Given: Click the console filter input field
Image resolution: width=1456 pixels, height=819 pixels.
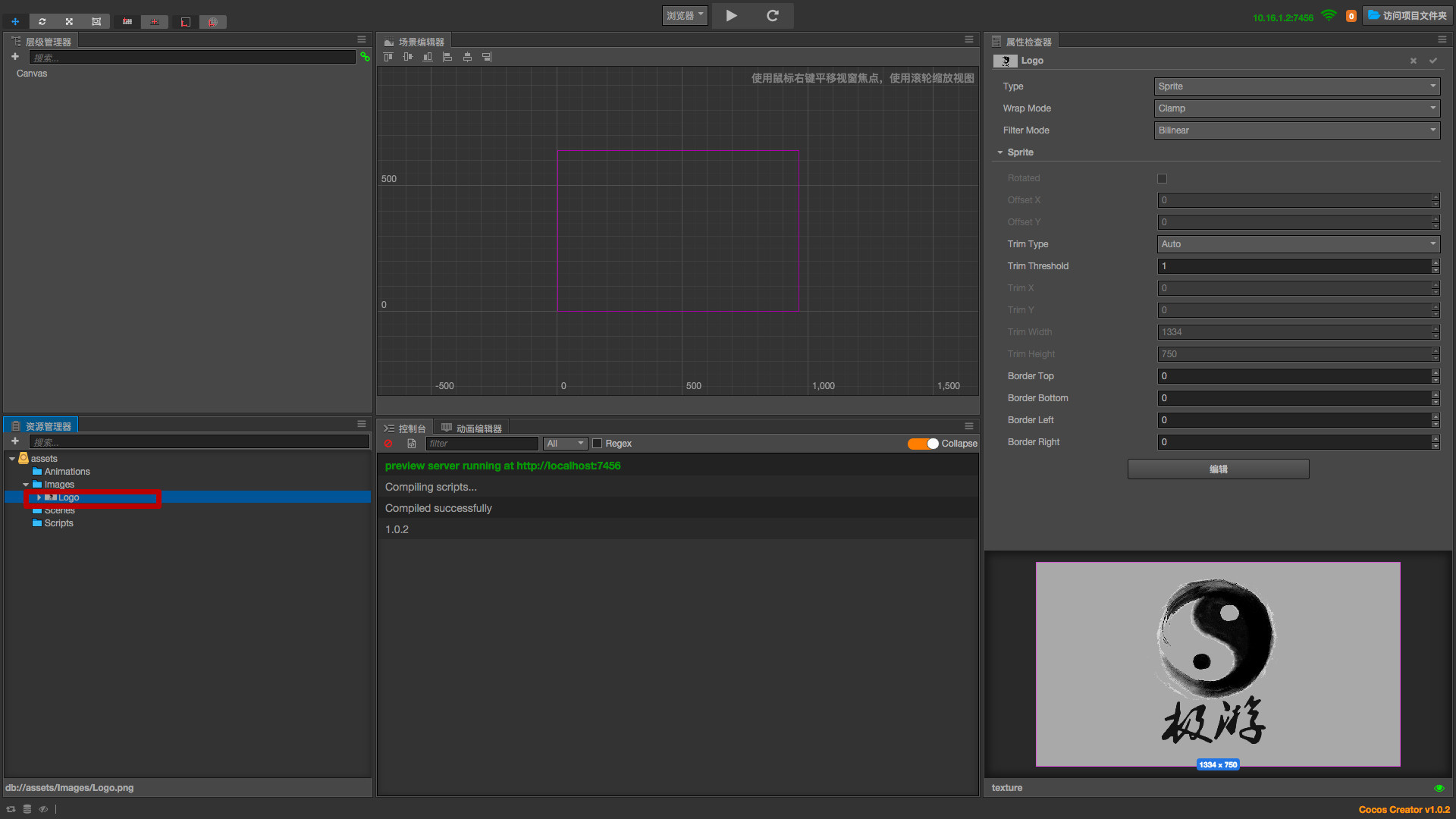Looking at the screenshot, I should [x=482, y=444].
